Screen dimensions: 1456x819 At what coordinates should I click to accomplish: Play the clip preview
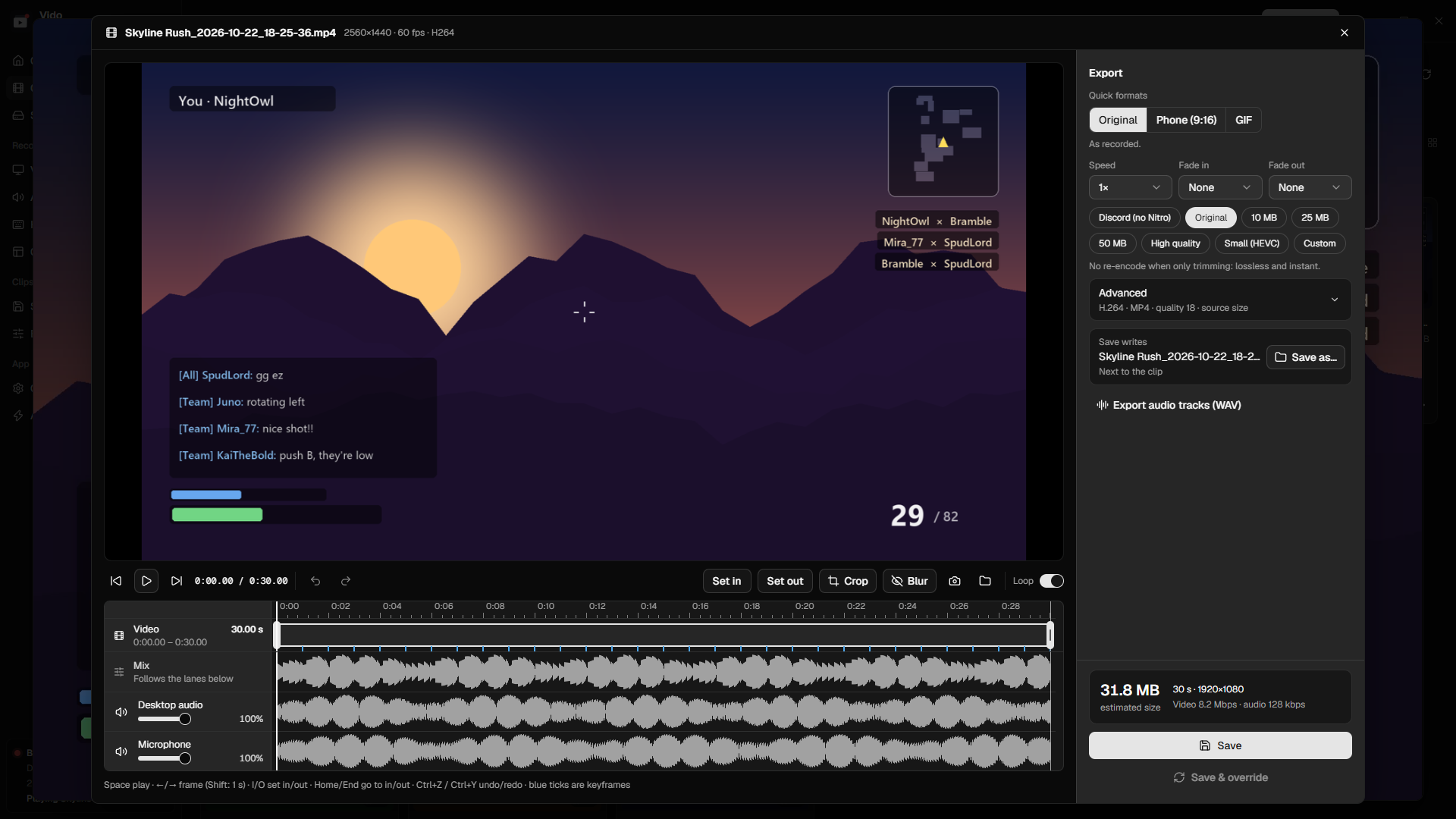[146, 581]
